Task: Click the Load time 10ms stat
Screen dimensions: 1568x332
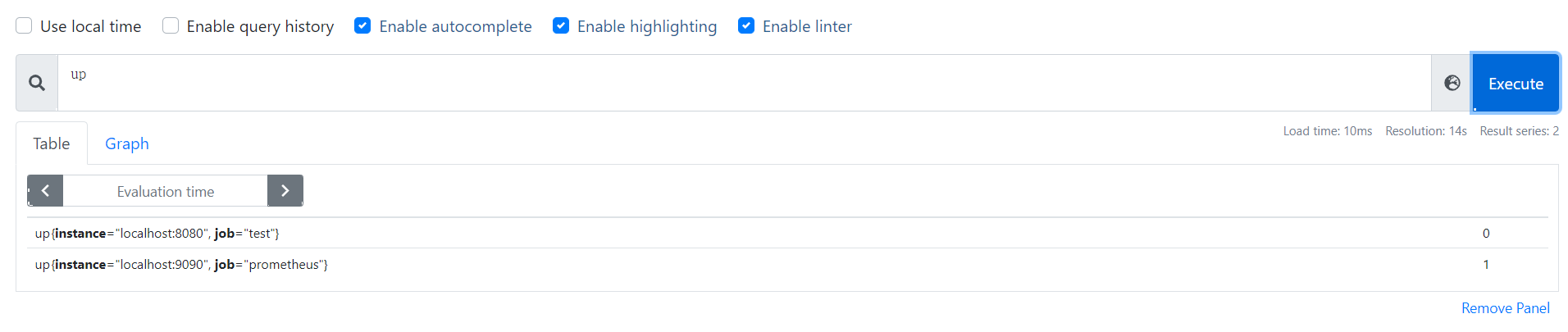Action: pyautogui.click(x=1327, y=131)
